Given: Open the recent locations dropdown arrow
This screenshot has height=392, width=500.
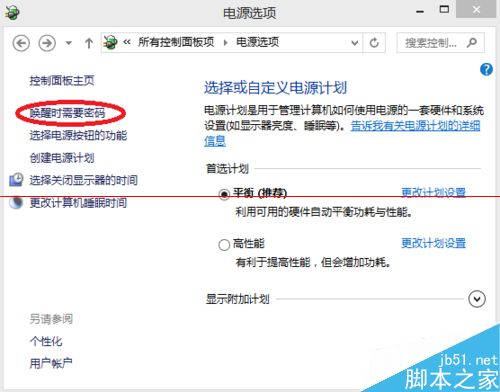Looking at the screenshot, I should coord(69,43).
